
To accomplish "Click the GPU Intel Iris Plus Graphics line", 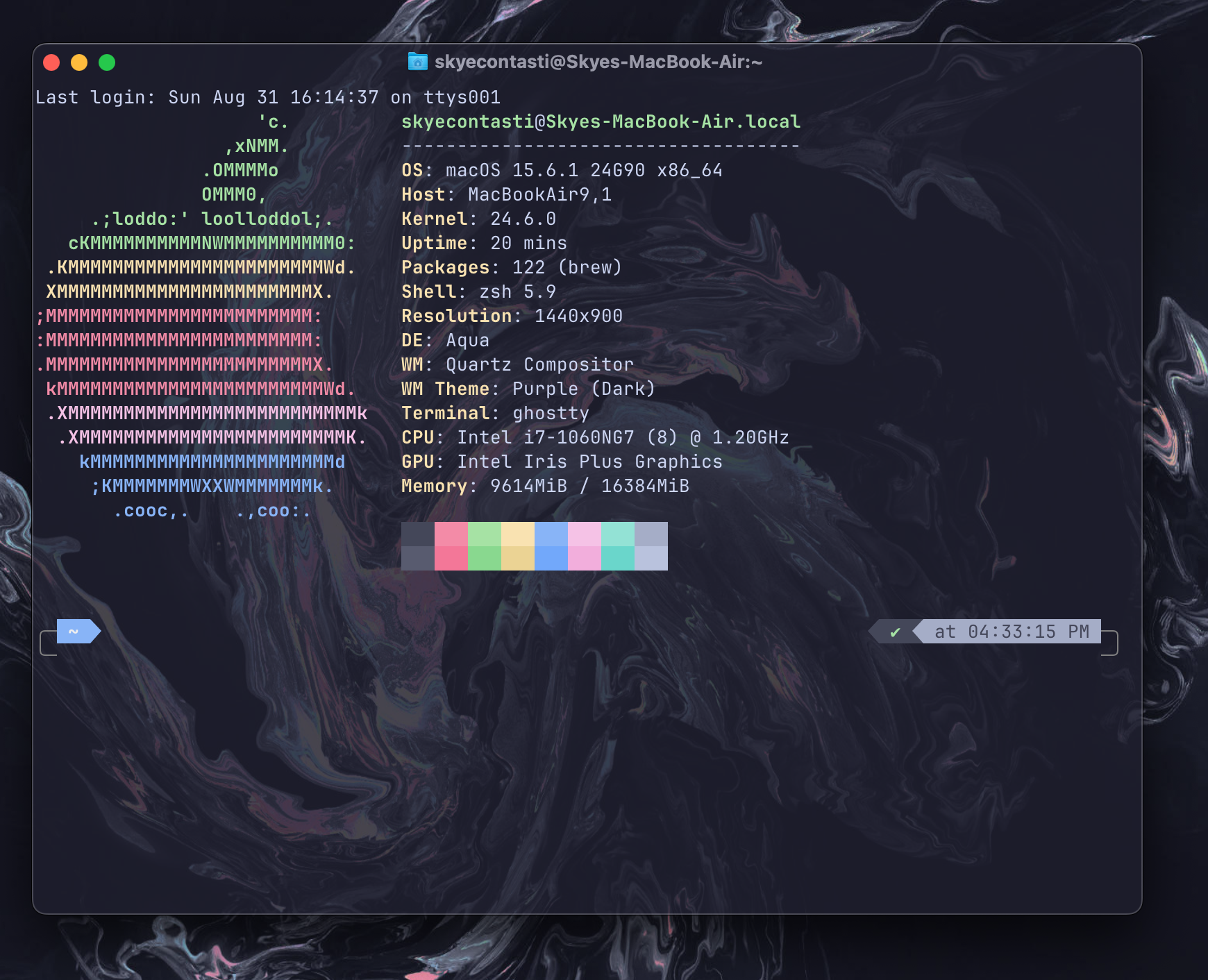I will coord(562,462).
